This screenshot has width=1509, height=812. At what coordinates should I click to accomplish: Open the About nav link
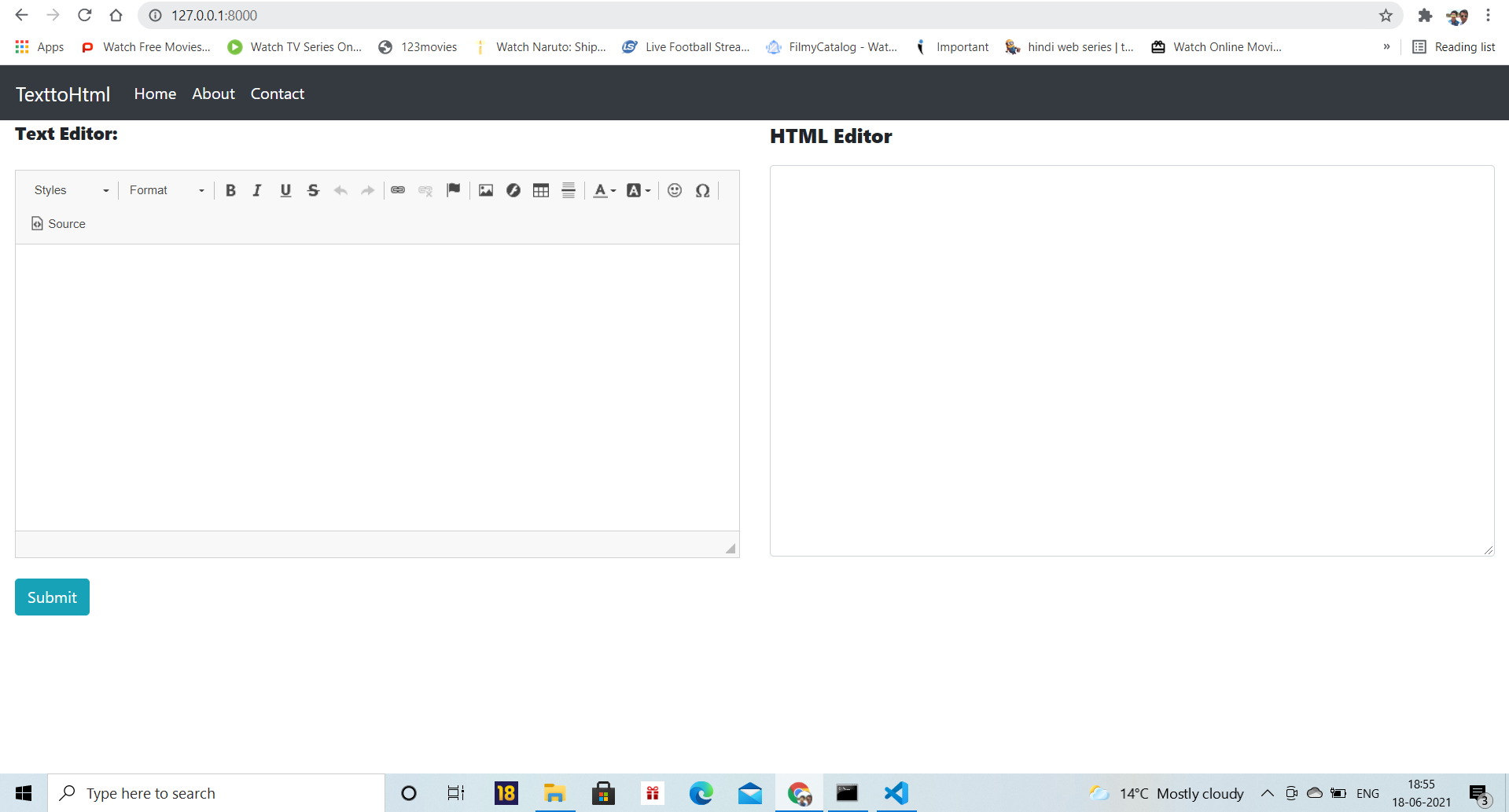(213, 94)
